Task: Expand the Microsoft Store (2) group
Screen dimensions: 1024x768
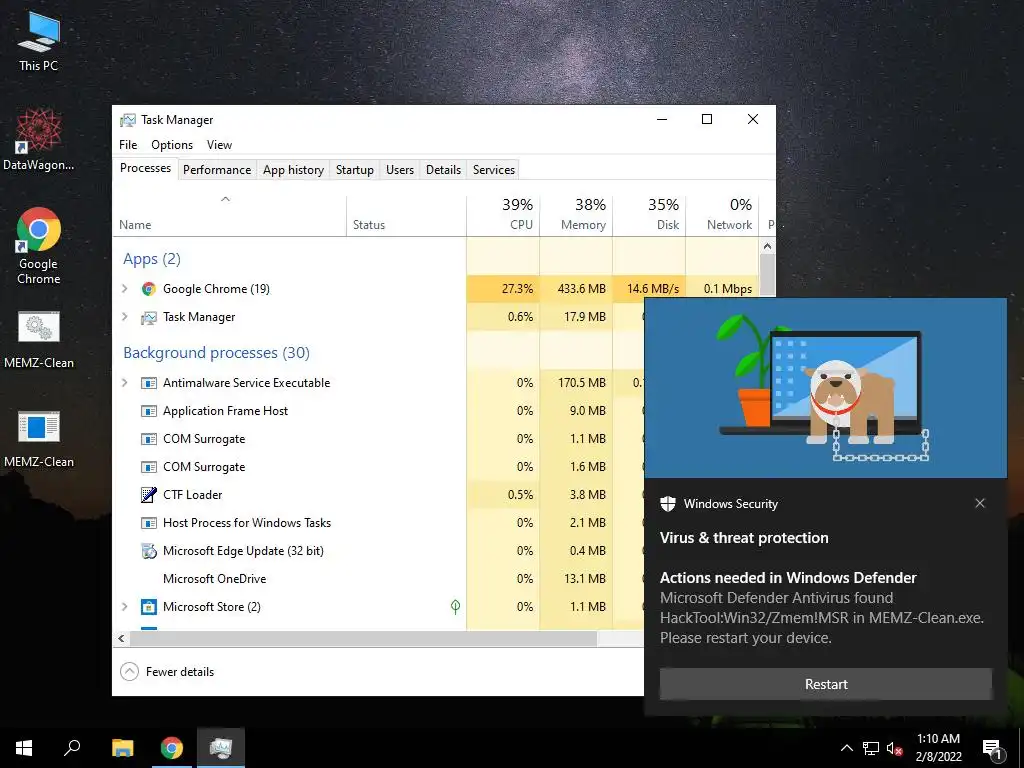Action: (125, 607)
